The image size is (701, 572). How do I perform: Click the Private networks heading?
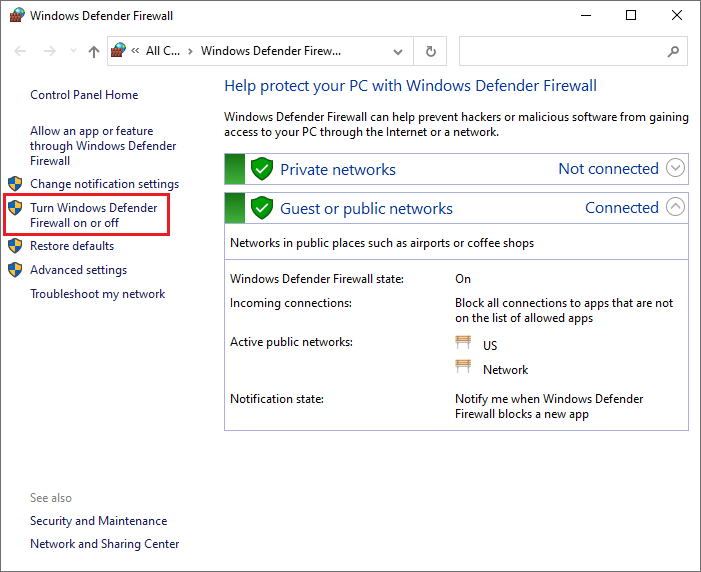coord(338,169)
